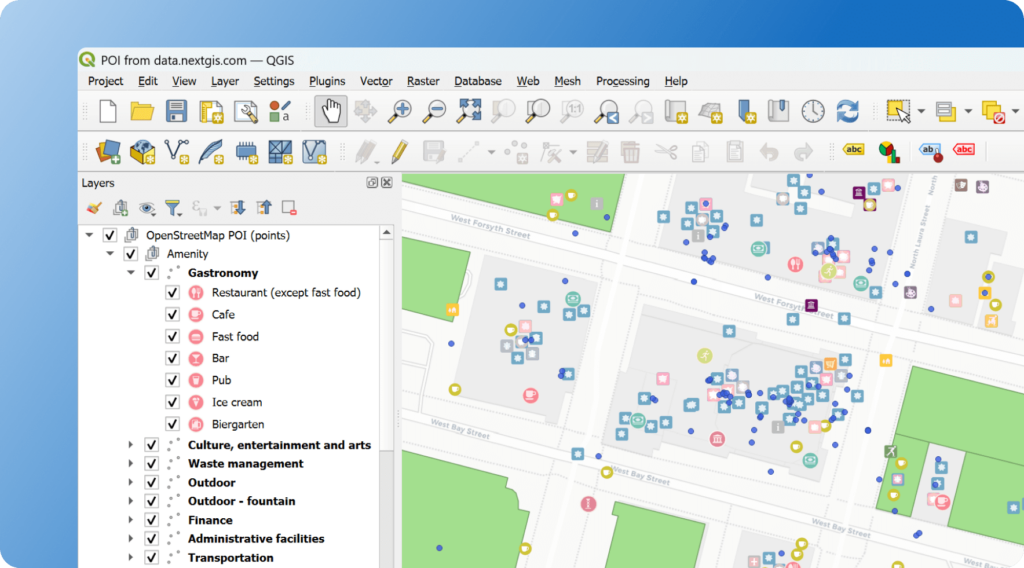Open the Style Manager icon
The image size is (1024, 568).
[x=280, y=111]
